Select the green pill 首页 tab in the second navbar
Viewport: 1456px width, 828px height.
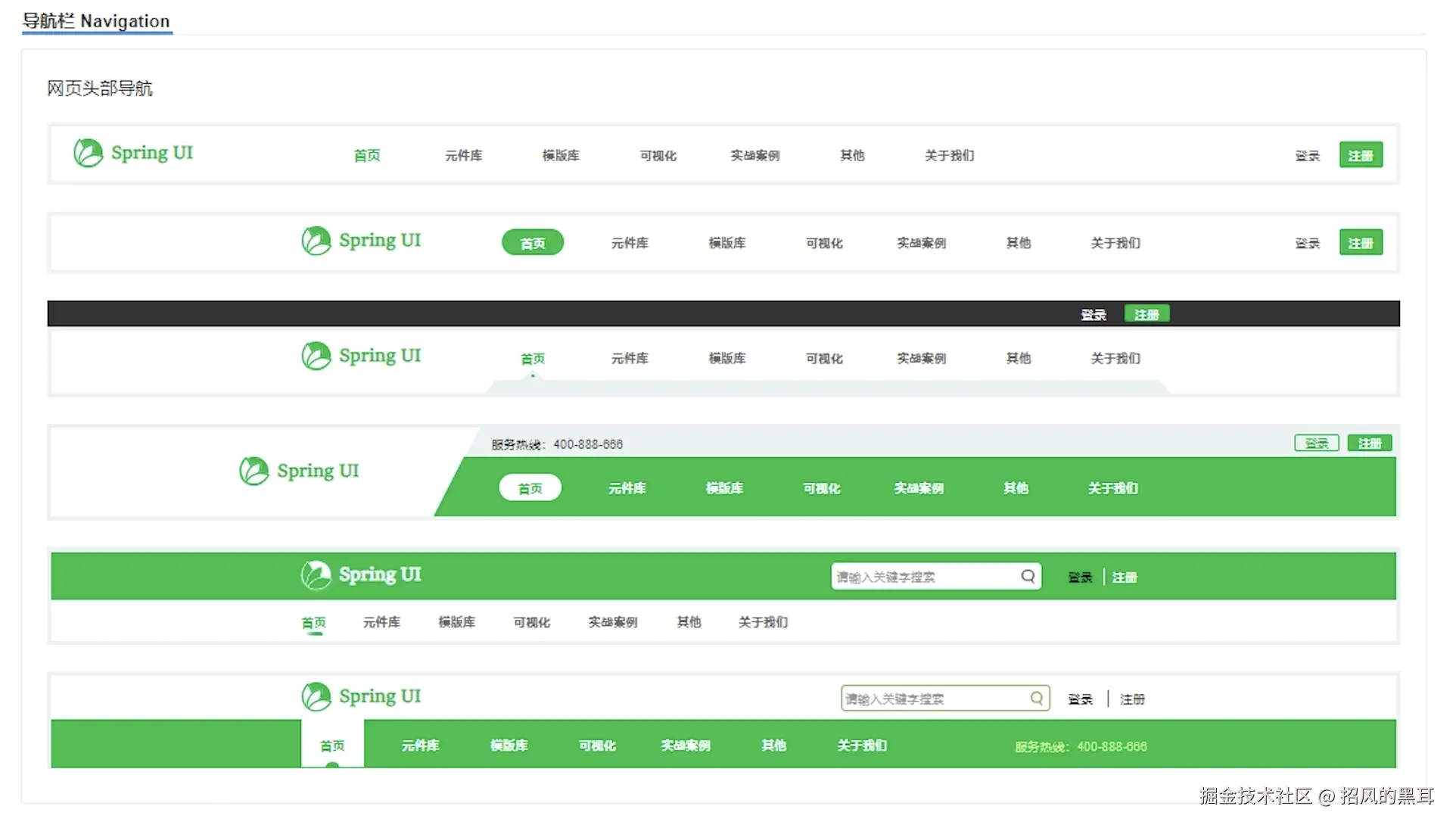(x=533, y=243)
